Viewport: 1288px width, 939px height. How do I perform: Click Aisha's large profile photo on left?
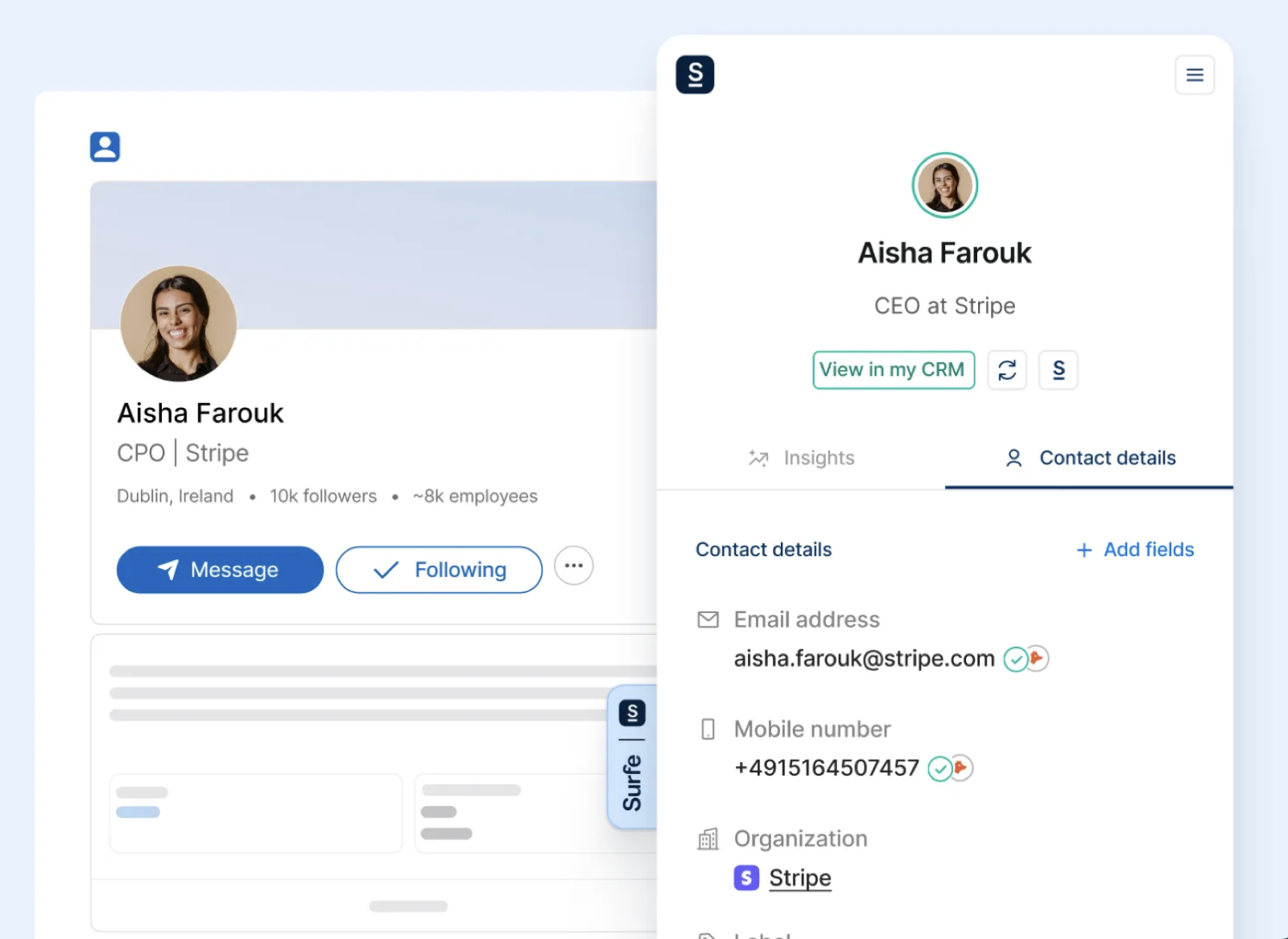click(x=178, y=323)
